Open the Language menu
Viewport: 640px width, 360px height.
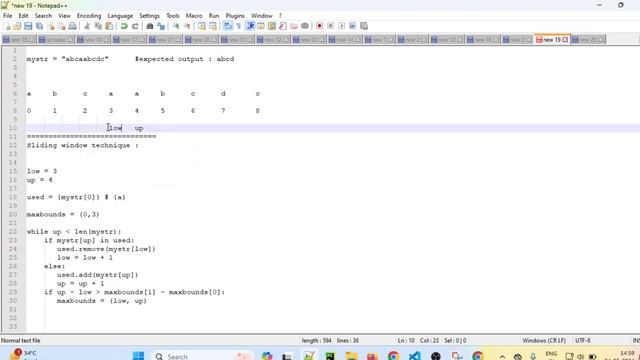(120, 16)
